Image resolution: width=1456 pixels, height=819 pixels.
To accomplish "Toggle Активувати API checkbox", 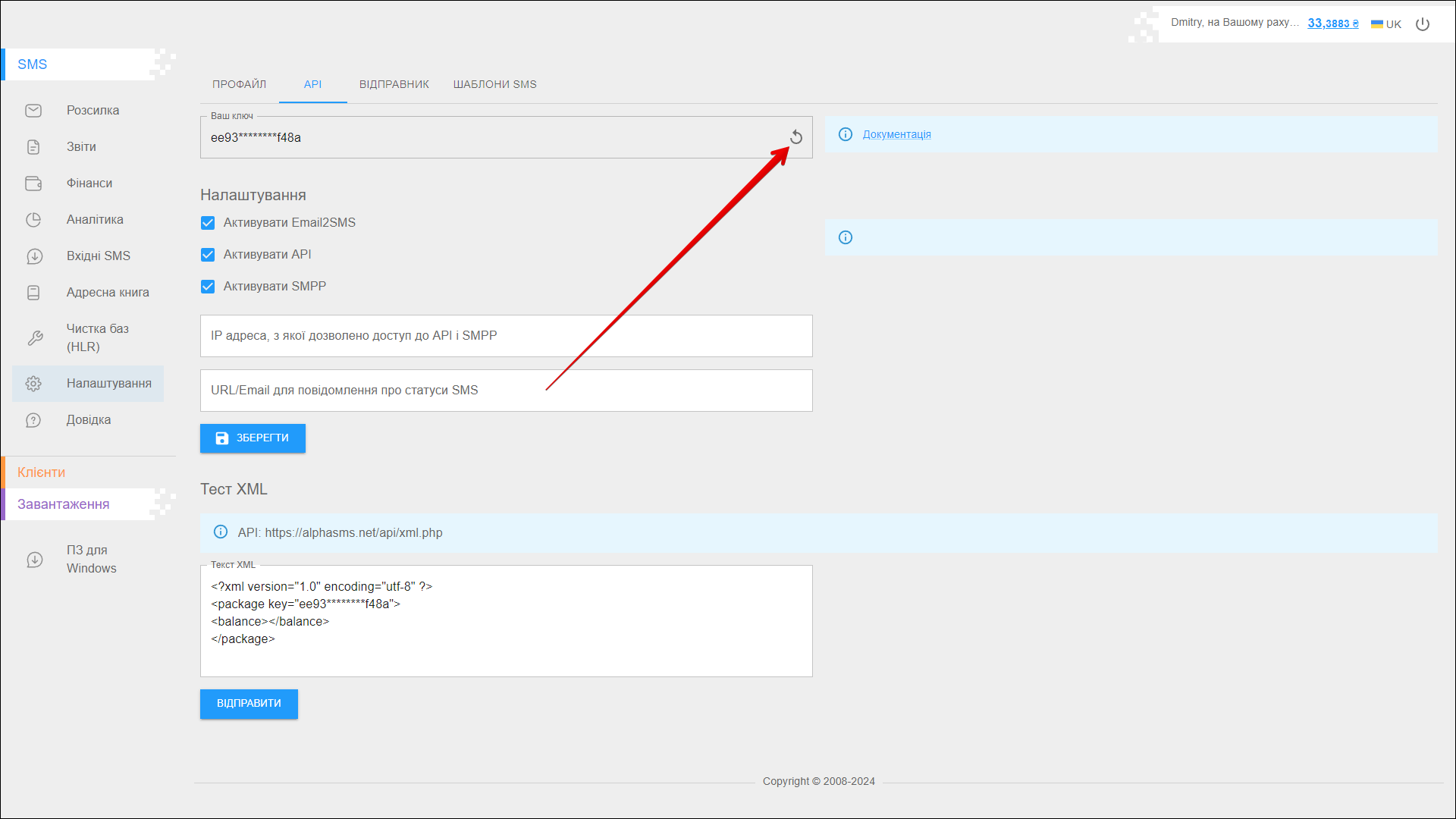I will click(x=208, y=255).
